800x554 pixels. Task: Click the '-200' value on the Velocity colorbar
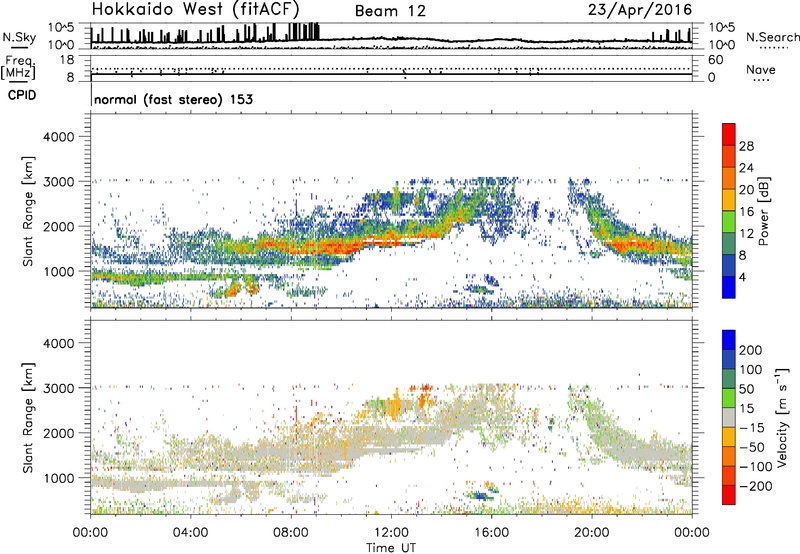pos(756,486)
